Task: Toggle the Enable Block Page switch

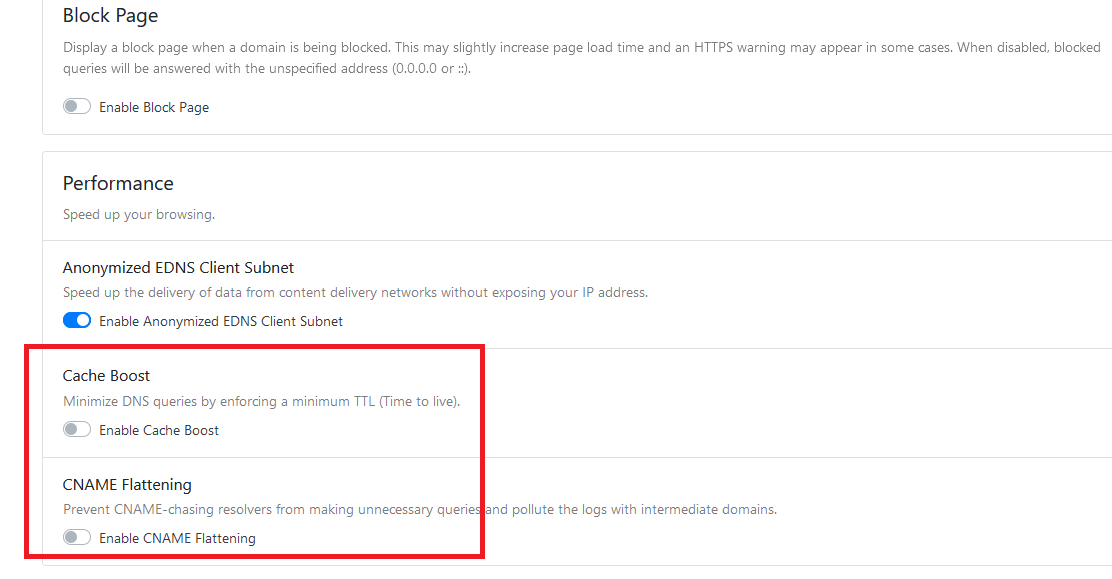Action: [x=77, y=107]
